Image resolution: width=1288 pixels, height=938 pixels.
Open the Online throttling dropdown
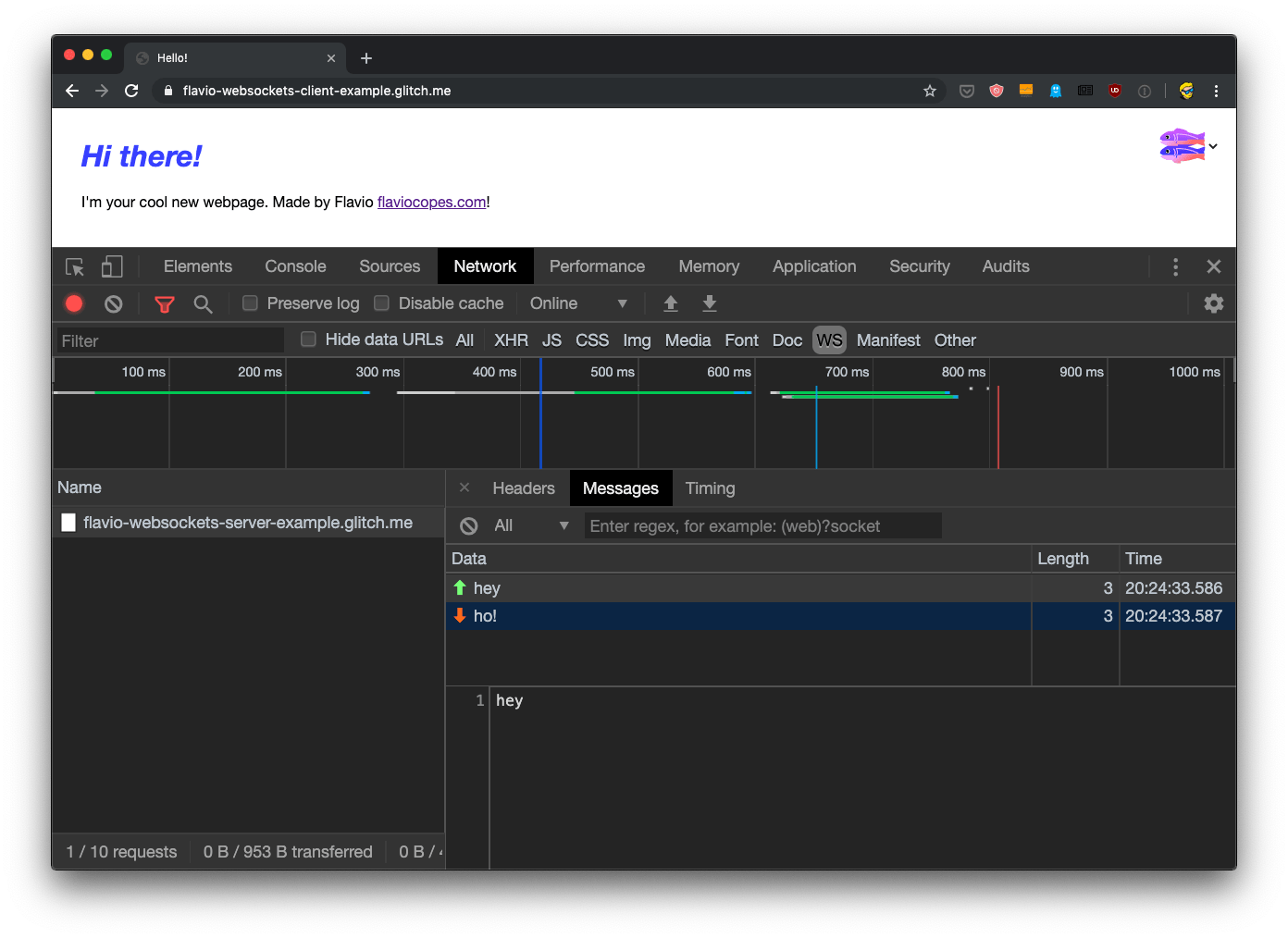(x=579, y=302)
